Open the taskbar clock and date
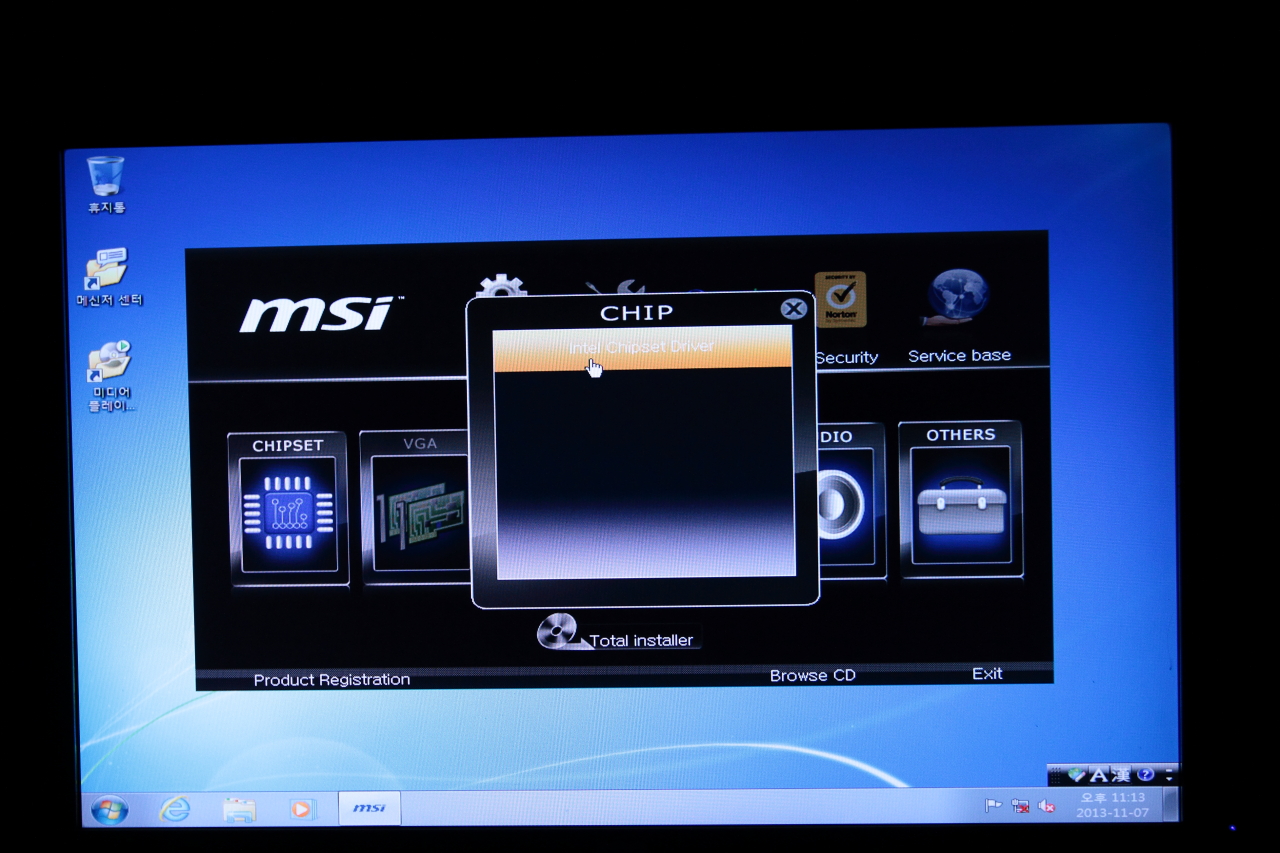 (x=1112, y=805)
